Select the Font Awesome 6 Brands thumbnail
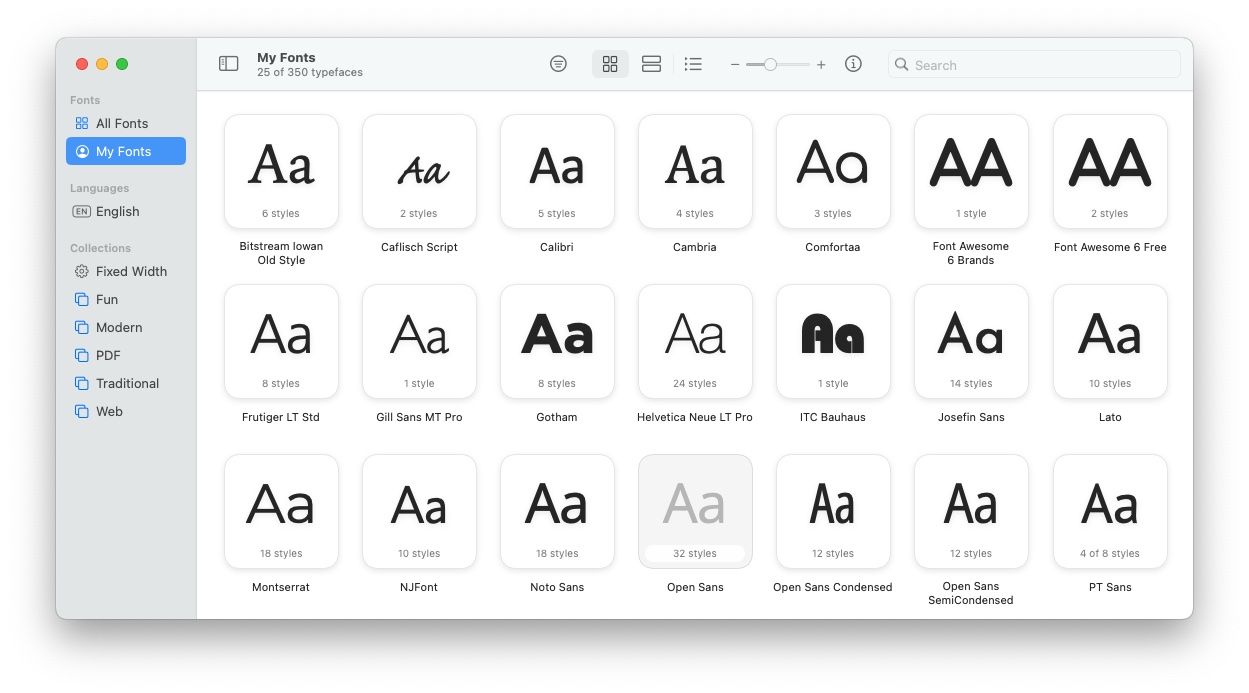 pyautogui.click(x=971, y=171)
